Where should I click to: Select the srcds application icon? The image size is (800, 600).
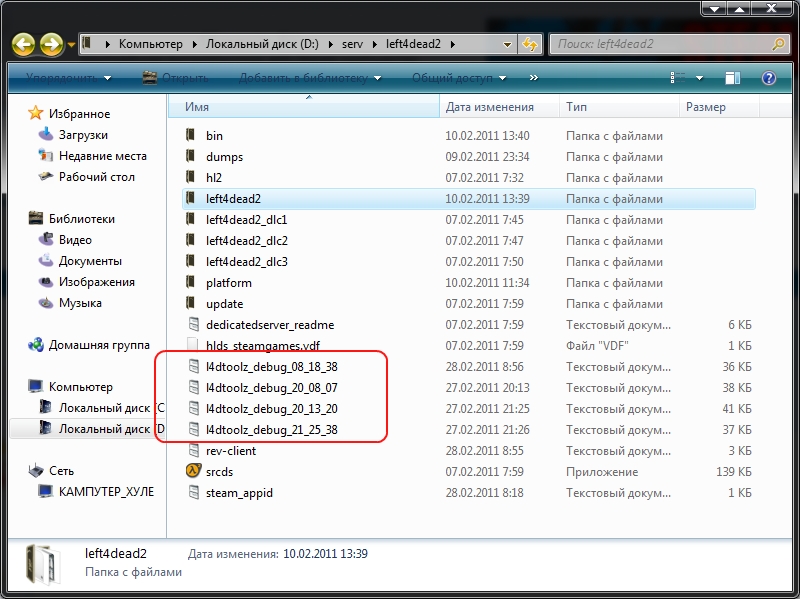coord(193,470)
